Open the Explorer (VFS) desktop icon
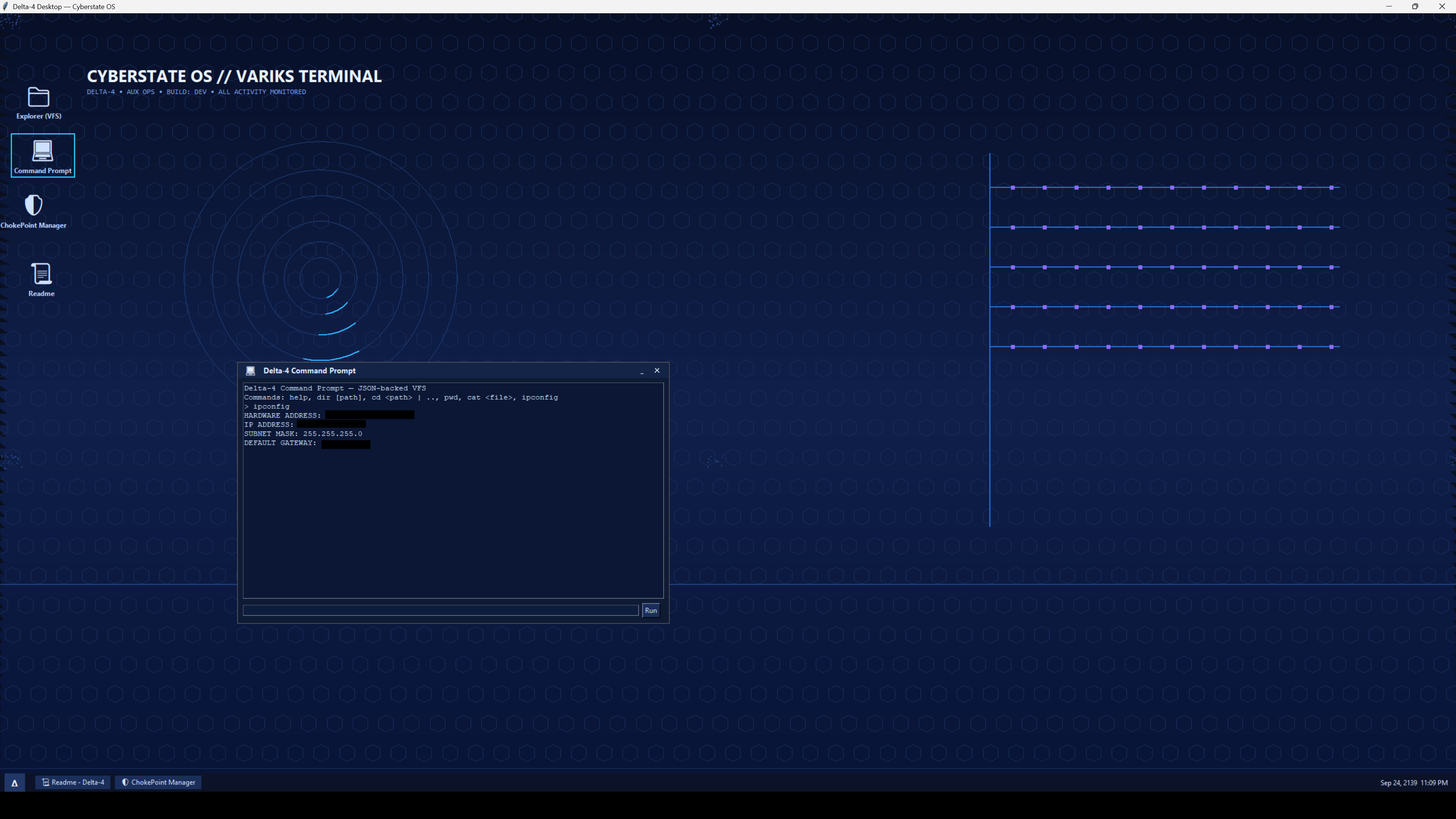The image size is (1456, 819). [38, 103]
